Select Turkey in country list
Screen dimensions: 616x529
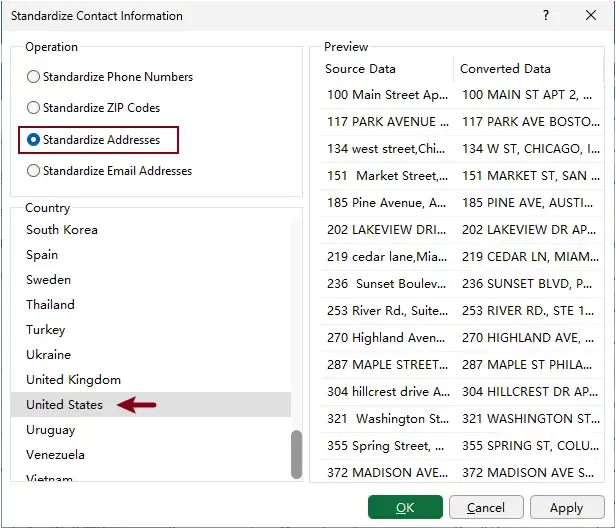point(151,329)
